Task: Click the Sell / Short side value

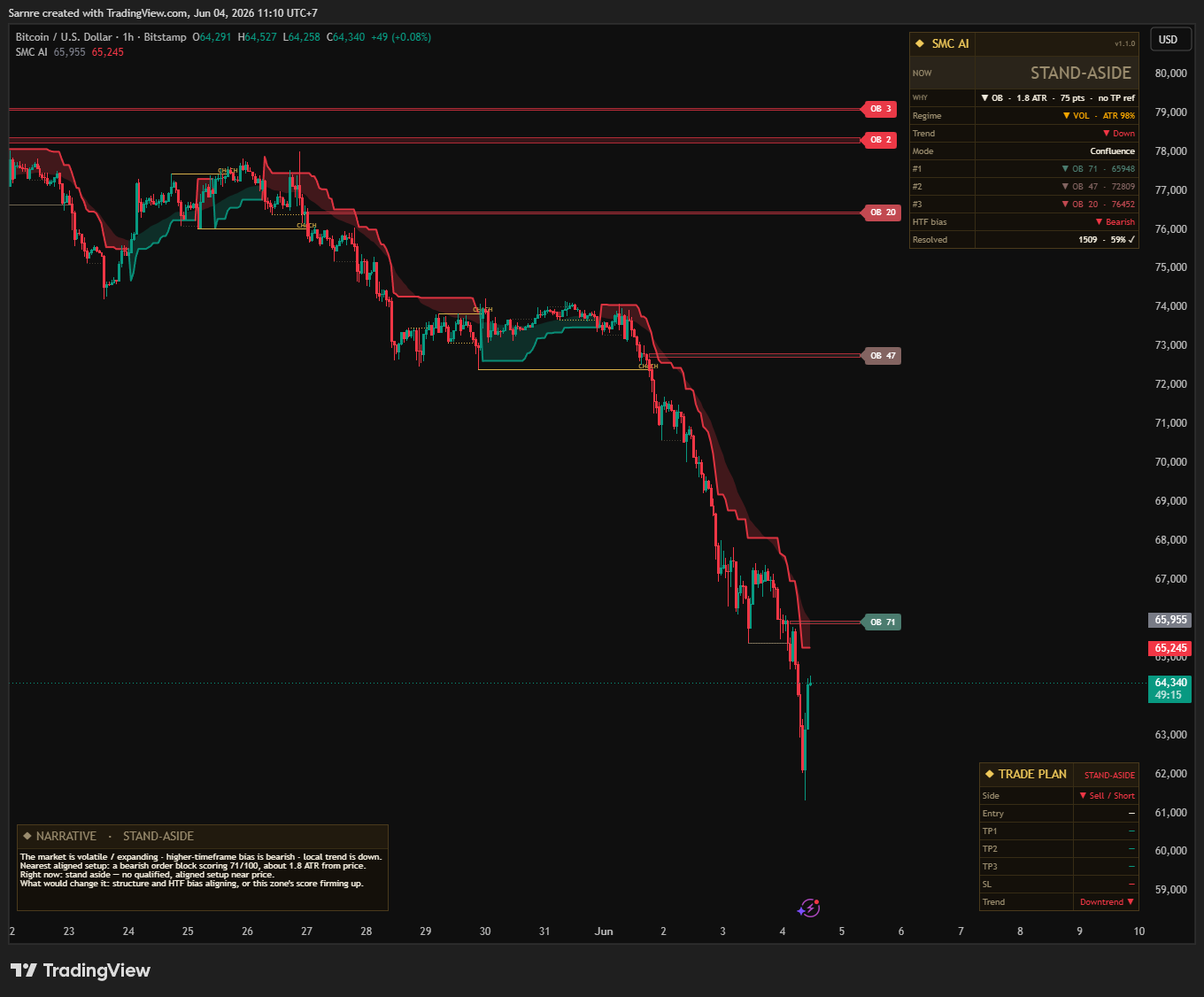Action: 1107,796
